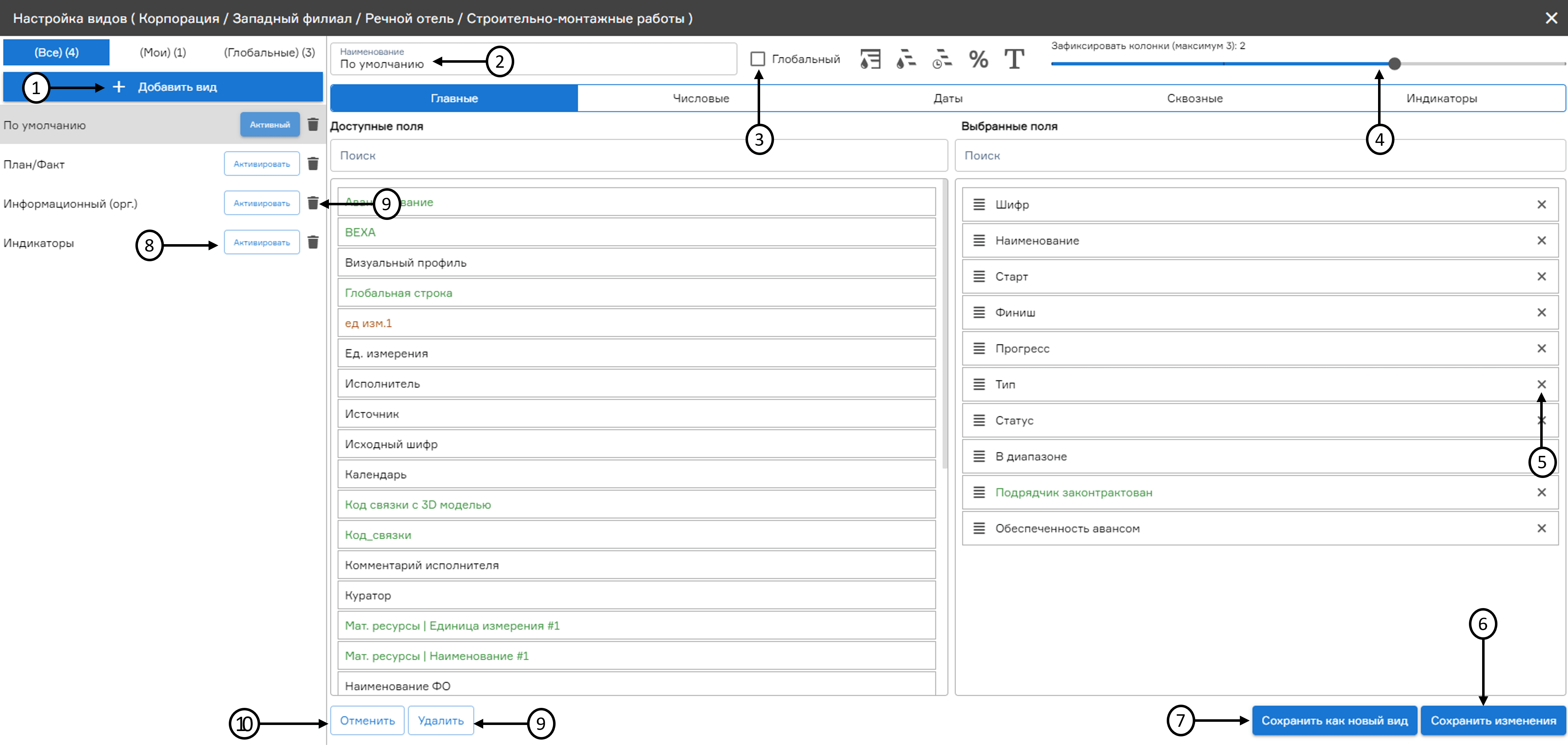
Task: Switch to the Даты tab
Action: (948, 98)
